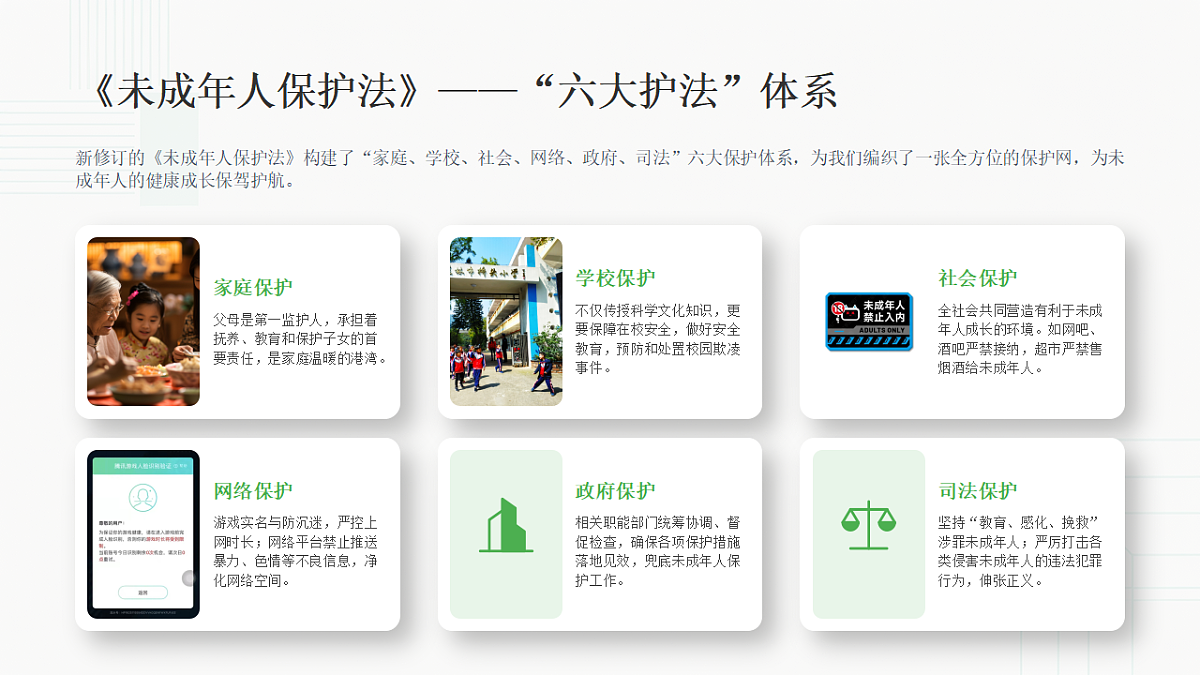The width and height of the screenshot is (1200, 675).
Task: Select text starting 相关职能部门统筹协调
Action: [x=659, y=552]
